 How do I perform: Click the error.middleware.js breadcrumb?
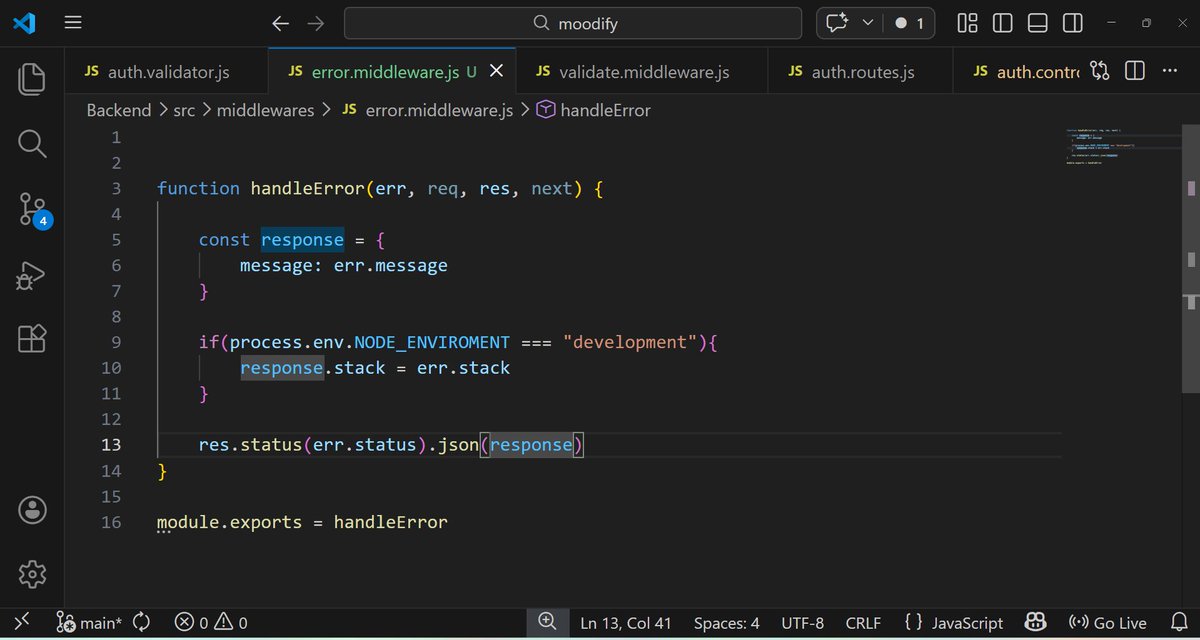click(427, 110)
